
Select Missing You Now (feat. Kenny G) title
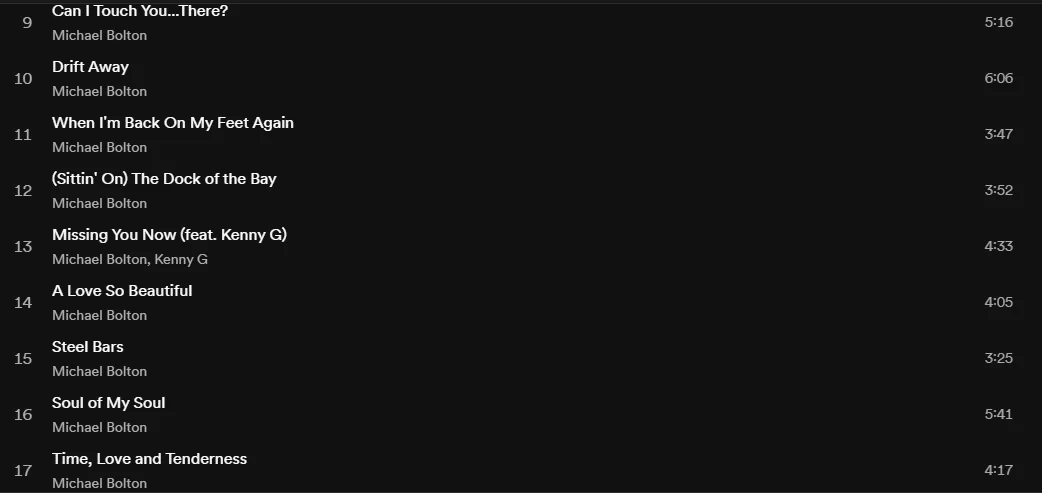tap(169, 235)
